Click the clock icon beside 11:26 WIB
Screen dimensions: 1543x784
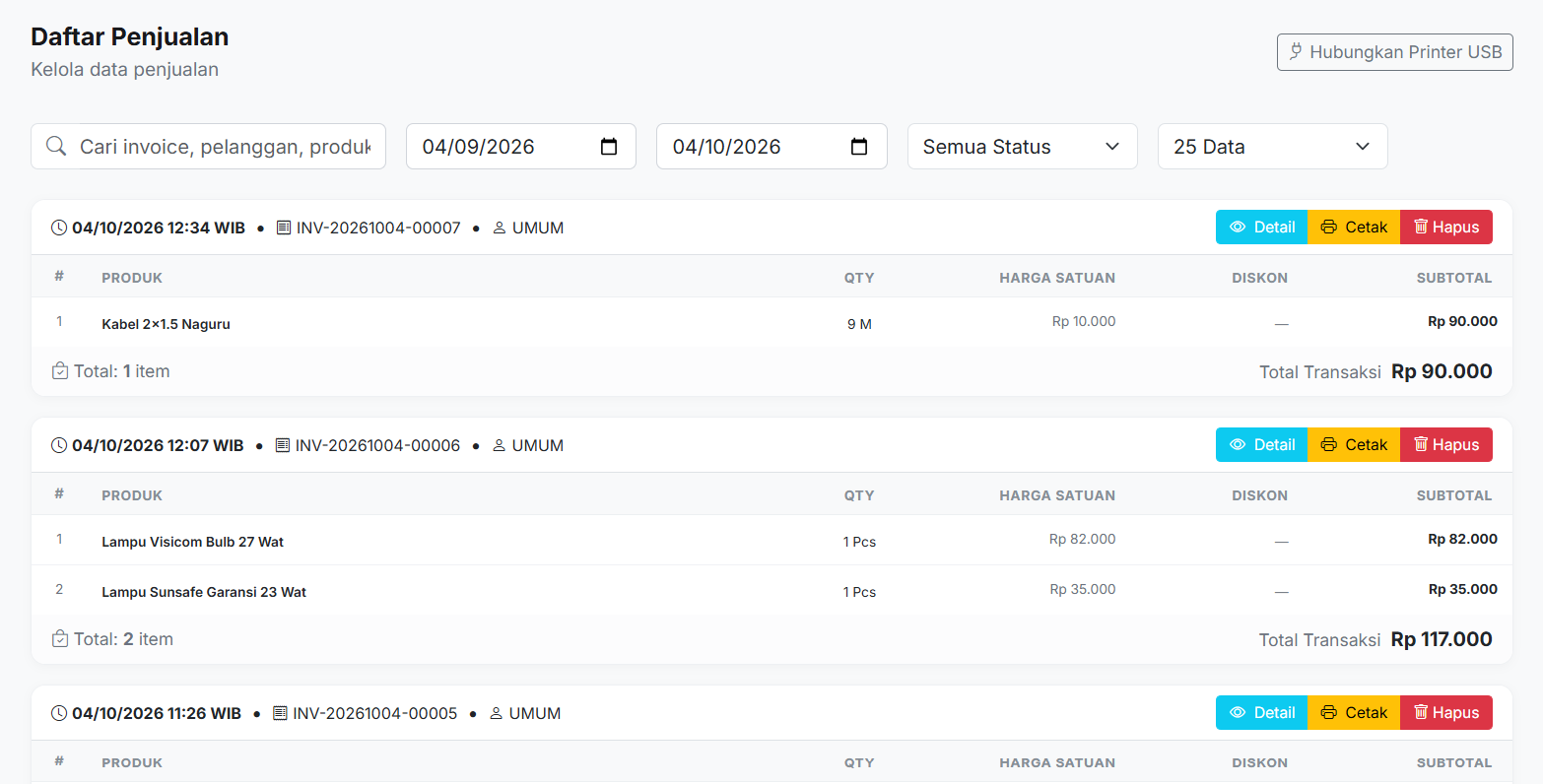click(59, 713)
